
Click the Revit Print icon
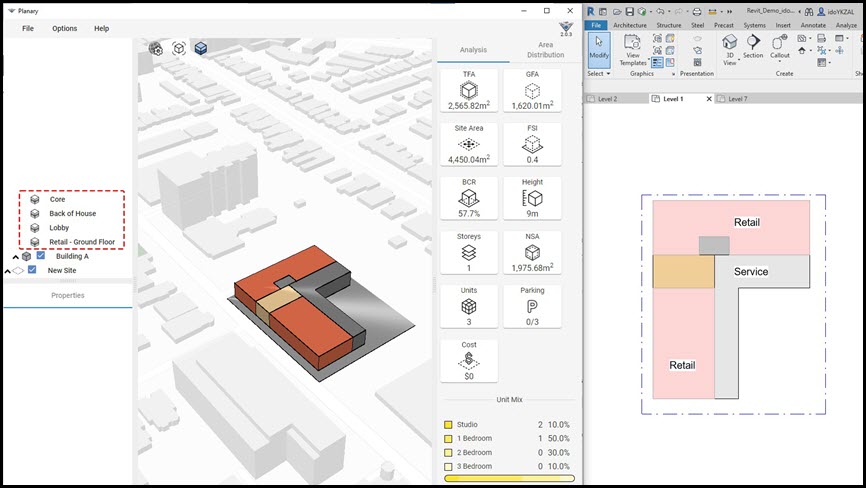pos(697,11)
